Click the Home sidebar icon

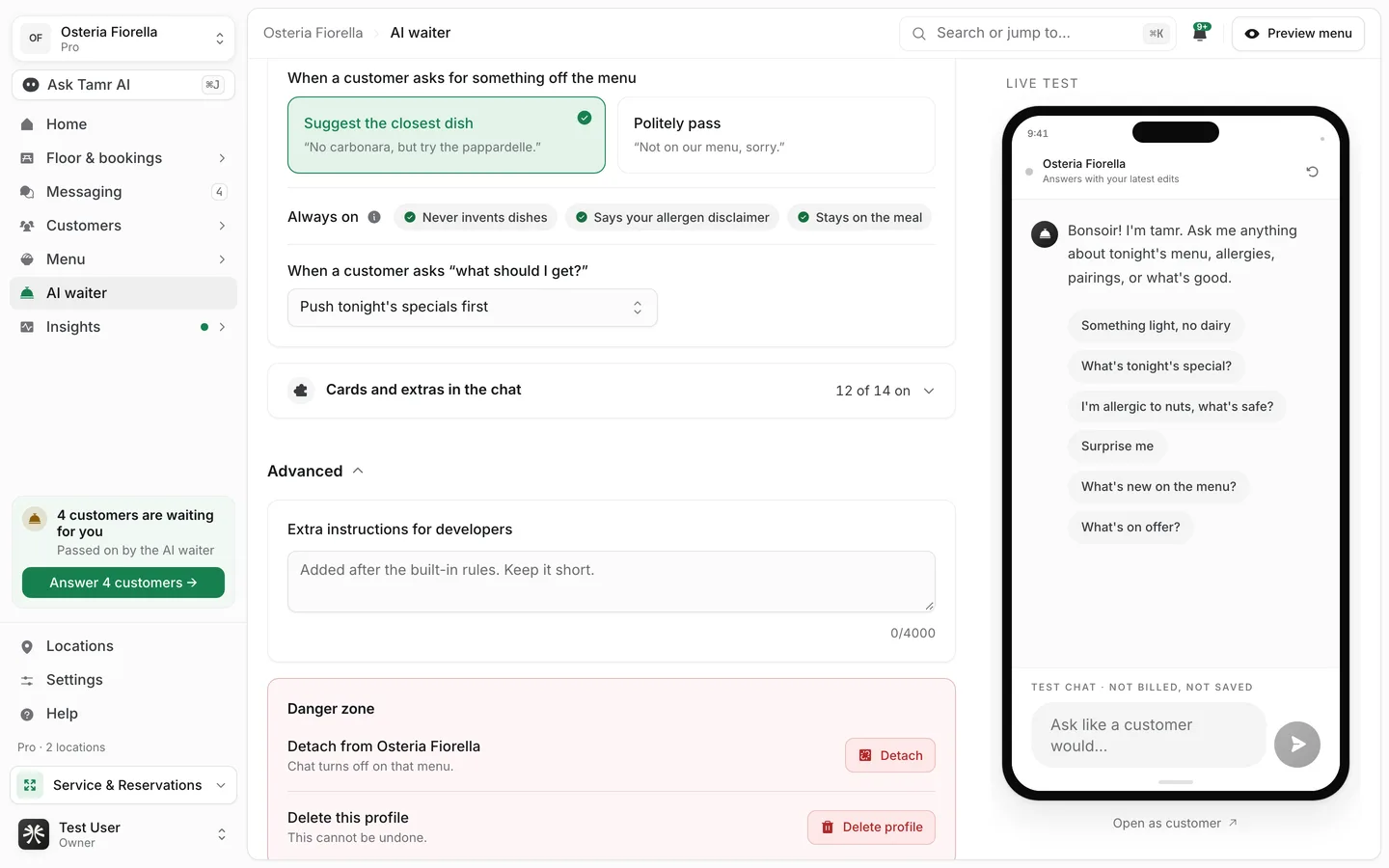point(27,124)
